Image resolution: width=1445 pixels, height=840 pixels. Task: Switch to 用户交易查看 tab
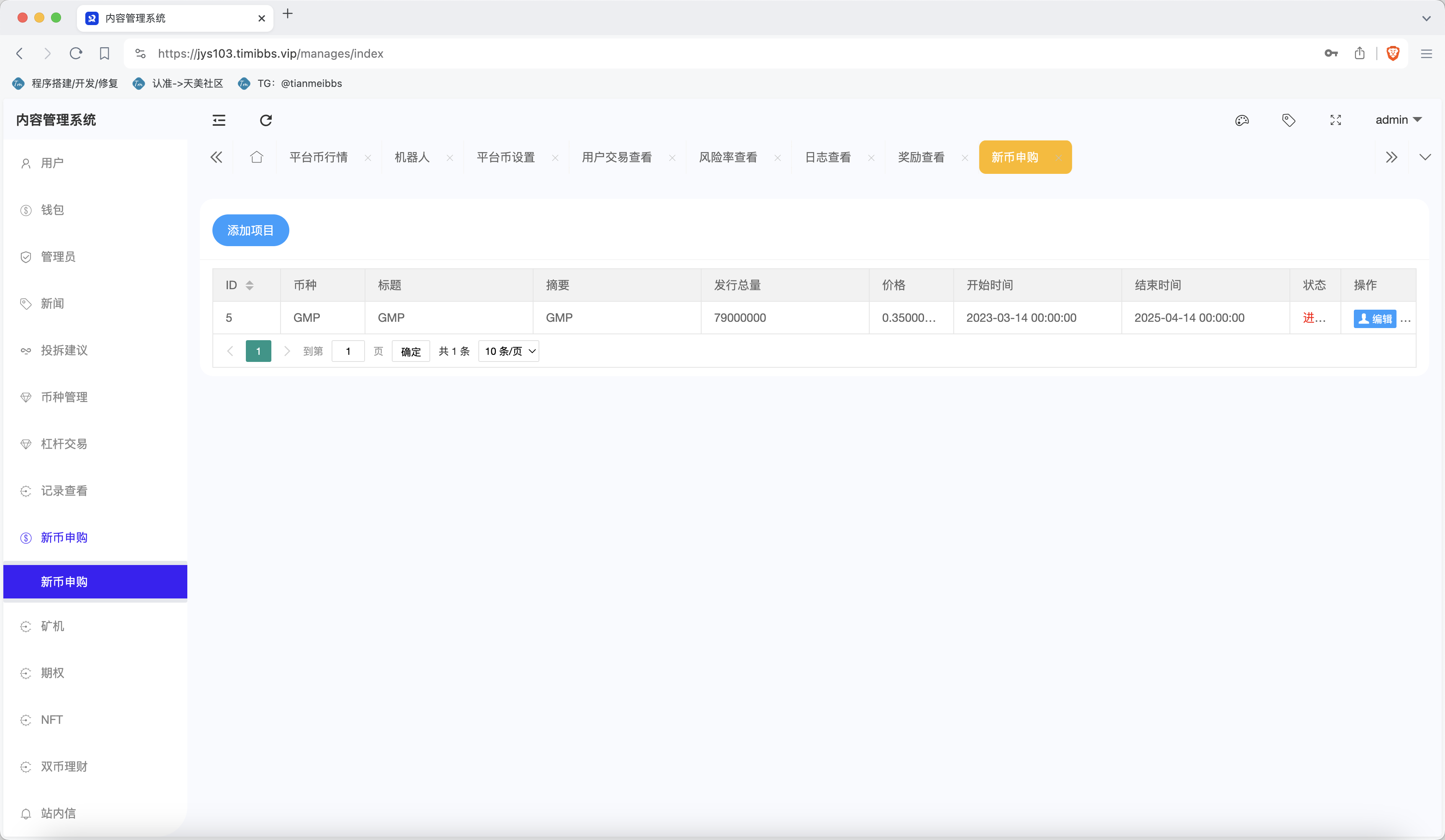(617, 157)
